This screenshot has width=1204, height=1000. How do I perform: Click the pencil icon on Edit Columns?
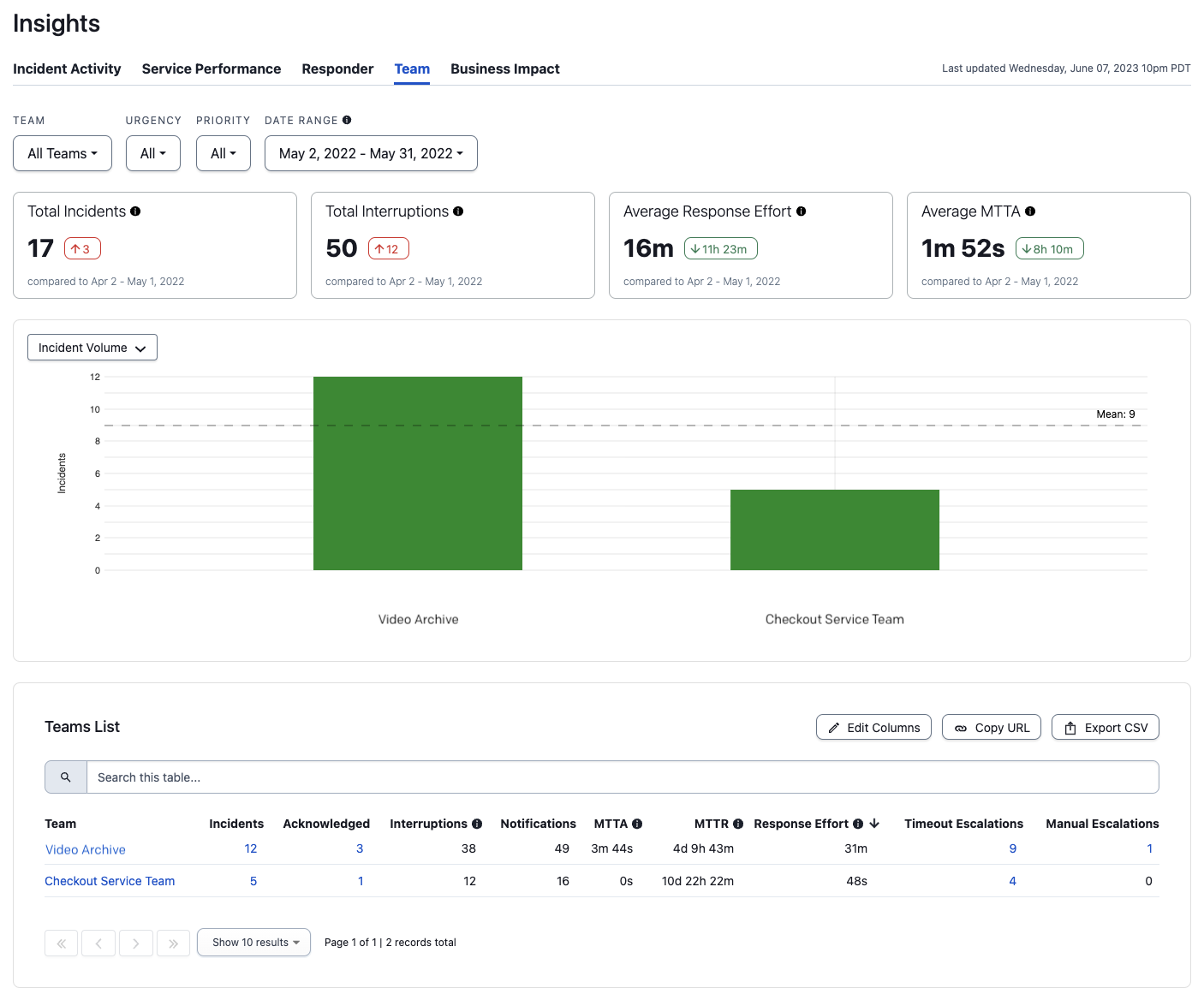(835, 727)
